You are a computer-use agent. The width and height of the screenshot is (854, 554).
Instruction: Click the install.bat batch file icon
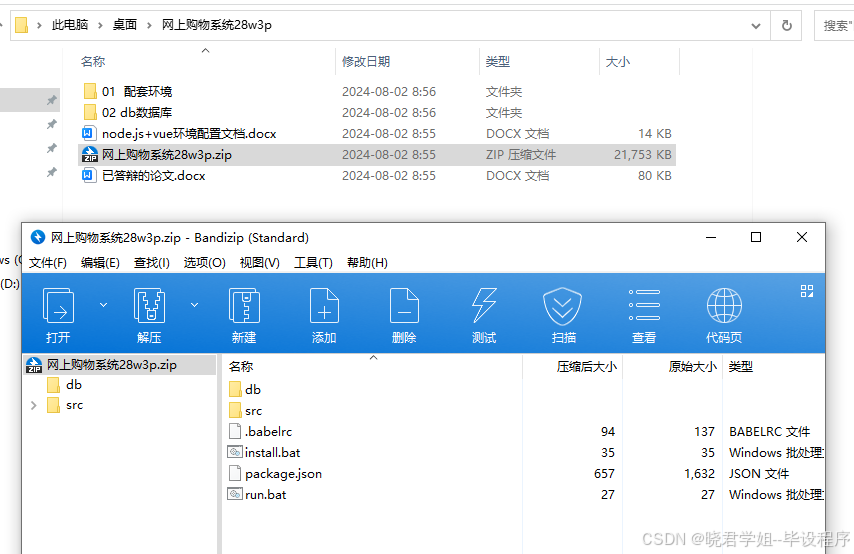click(x=235, y=452)
